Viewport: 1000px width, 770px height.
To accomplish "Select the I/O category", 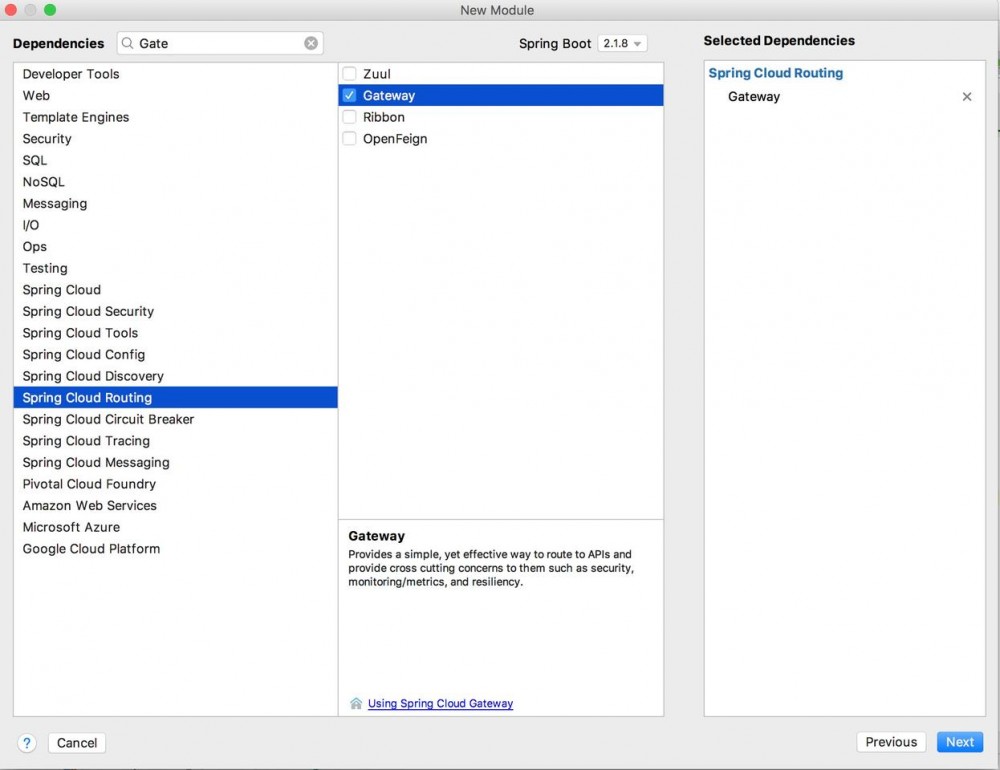I will click(175, 225).
